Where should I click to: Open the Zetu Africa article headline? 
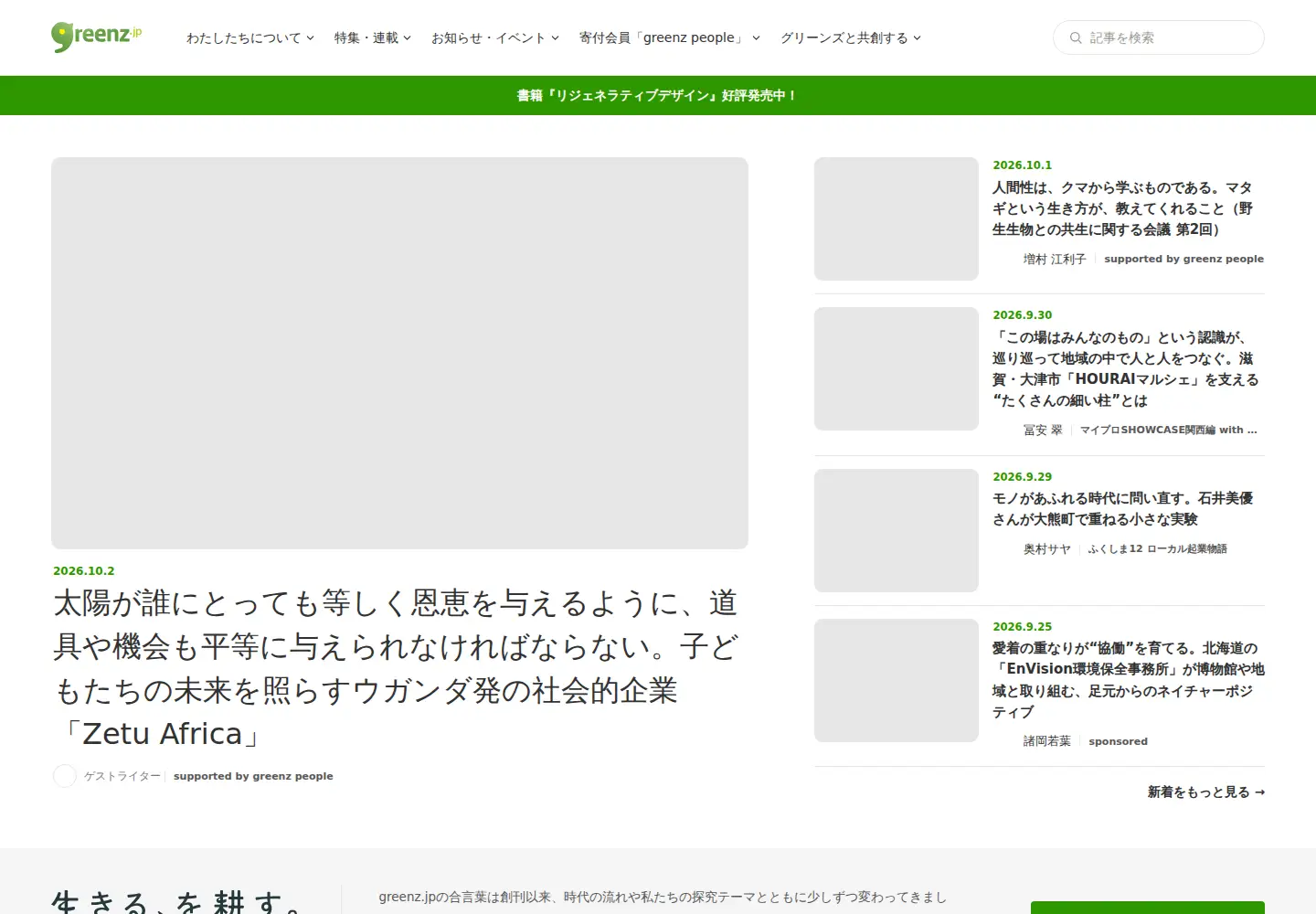396,668
